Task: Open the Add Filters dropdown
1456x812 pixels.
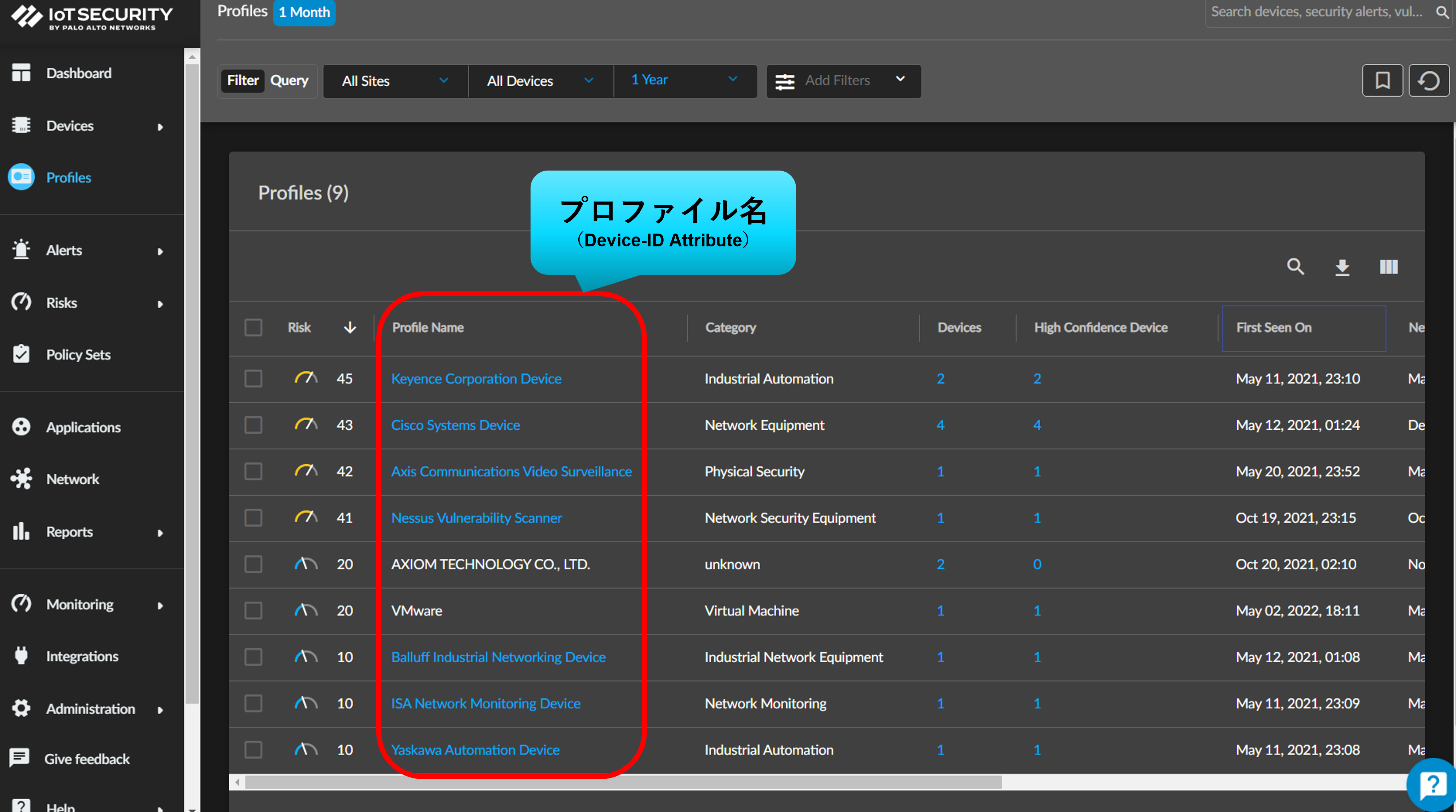Action: coord(843,81)
